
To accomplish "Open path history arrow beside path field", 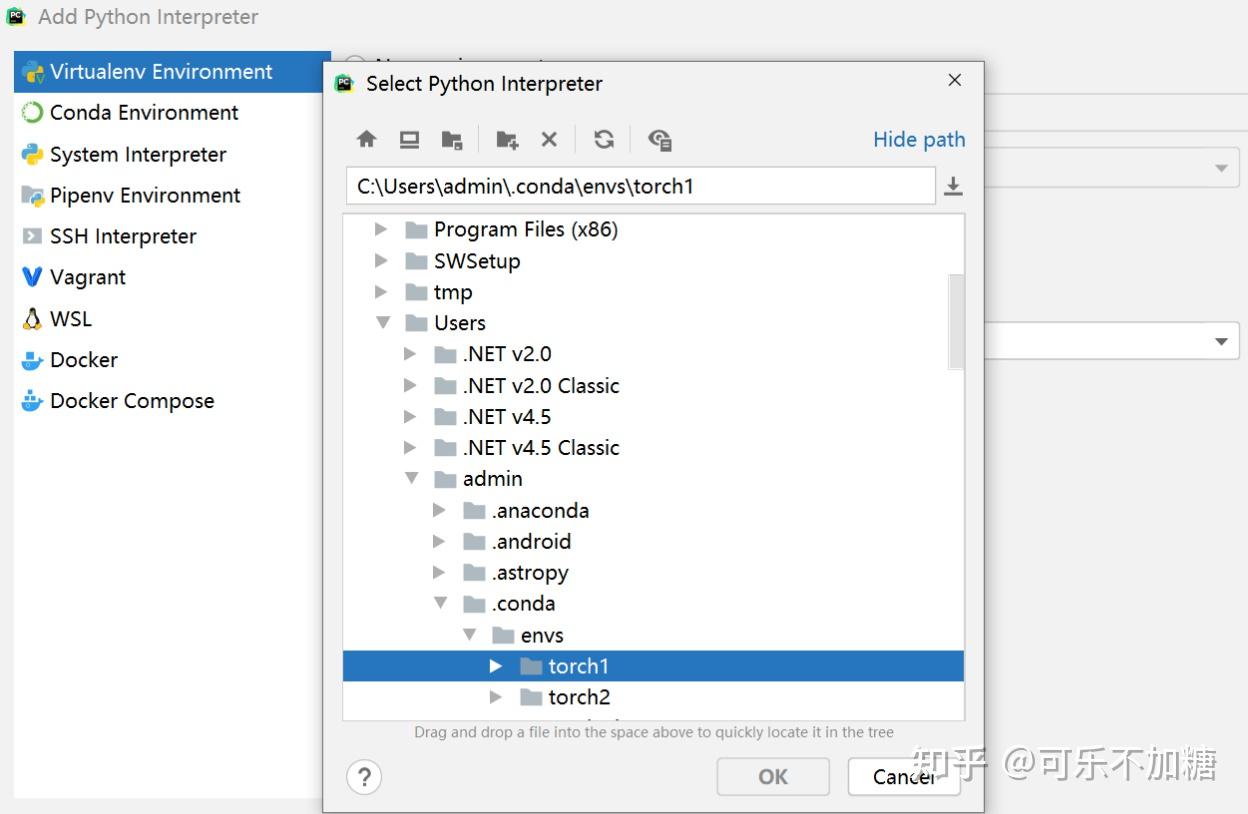I will 954,186.
